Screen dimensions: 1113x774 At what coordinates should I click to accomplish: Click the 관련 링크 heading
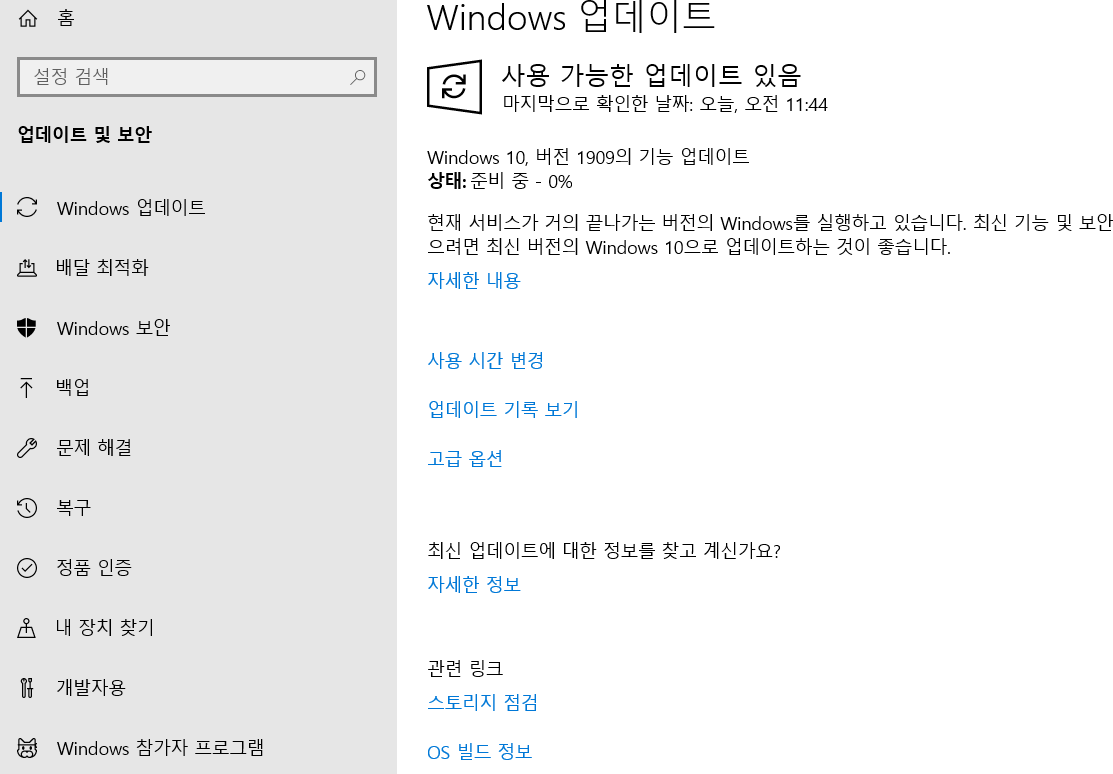465,668
